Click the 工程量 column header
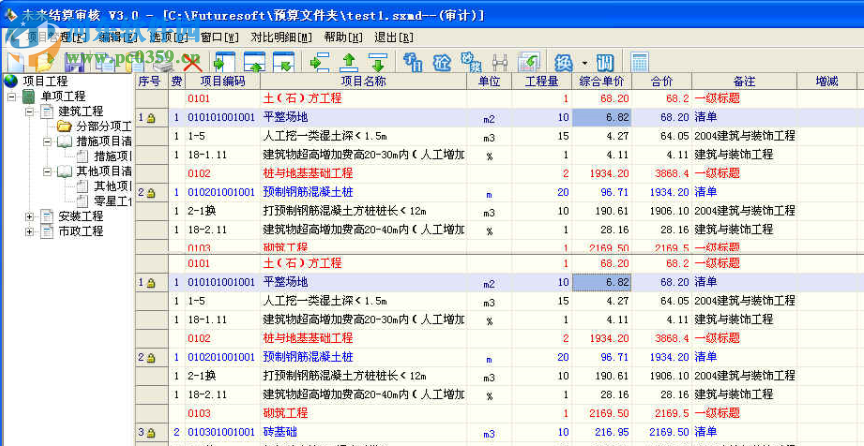Image resolution: width=864 pixels, height=446 pixels. coord(542,82)
